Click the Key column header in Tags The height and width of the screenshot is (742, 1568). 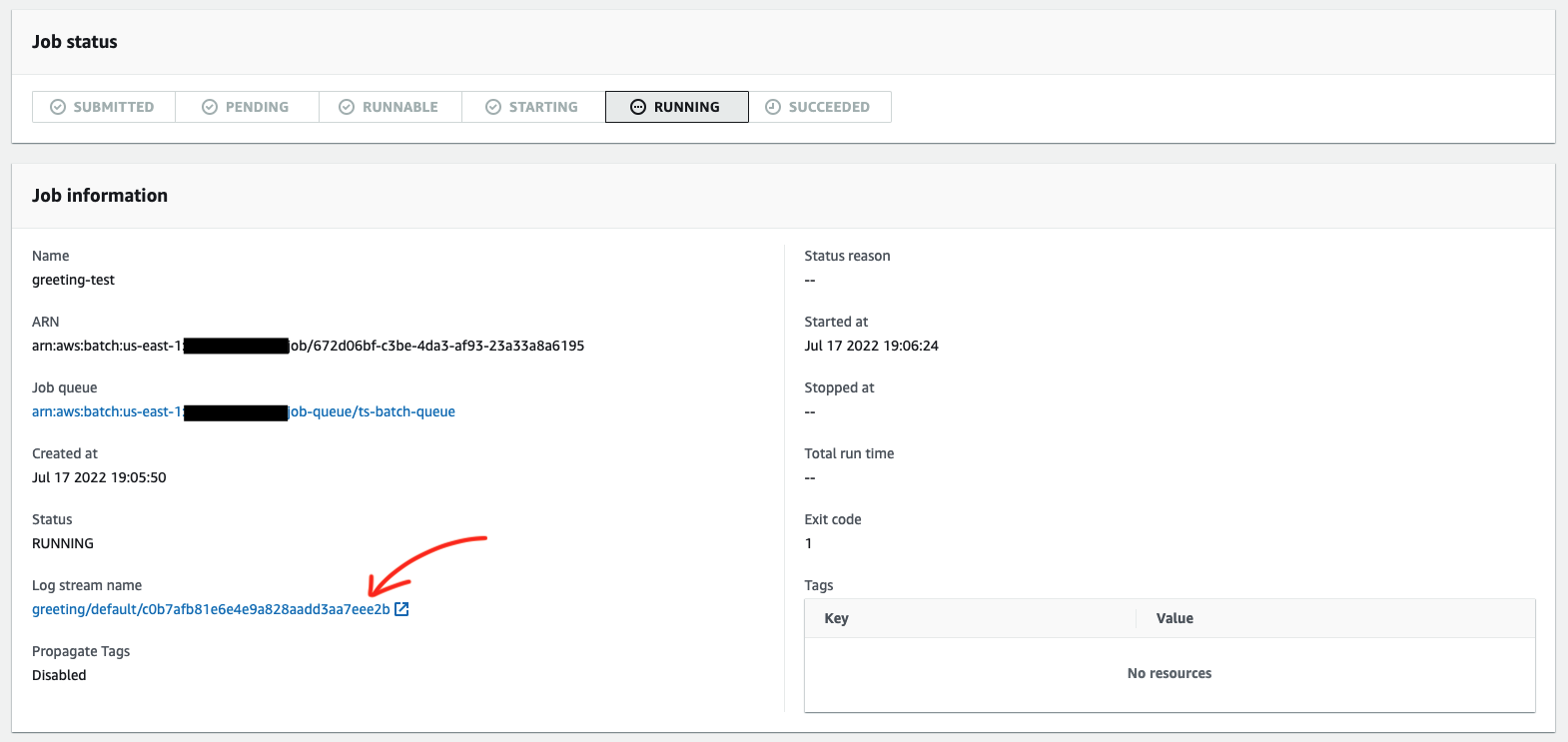[837, 618]
